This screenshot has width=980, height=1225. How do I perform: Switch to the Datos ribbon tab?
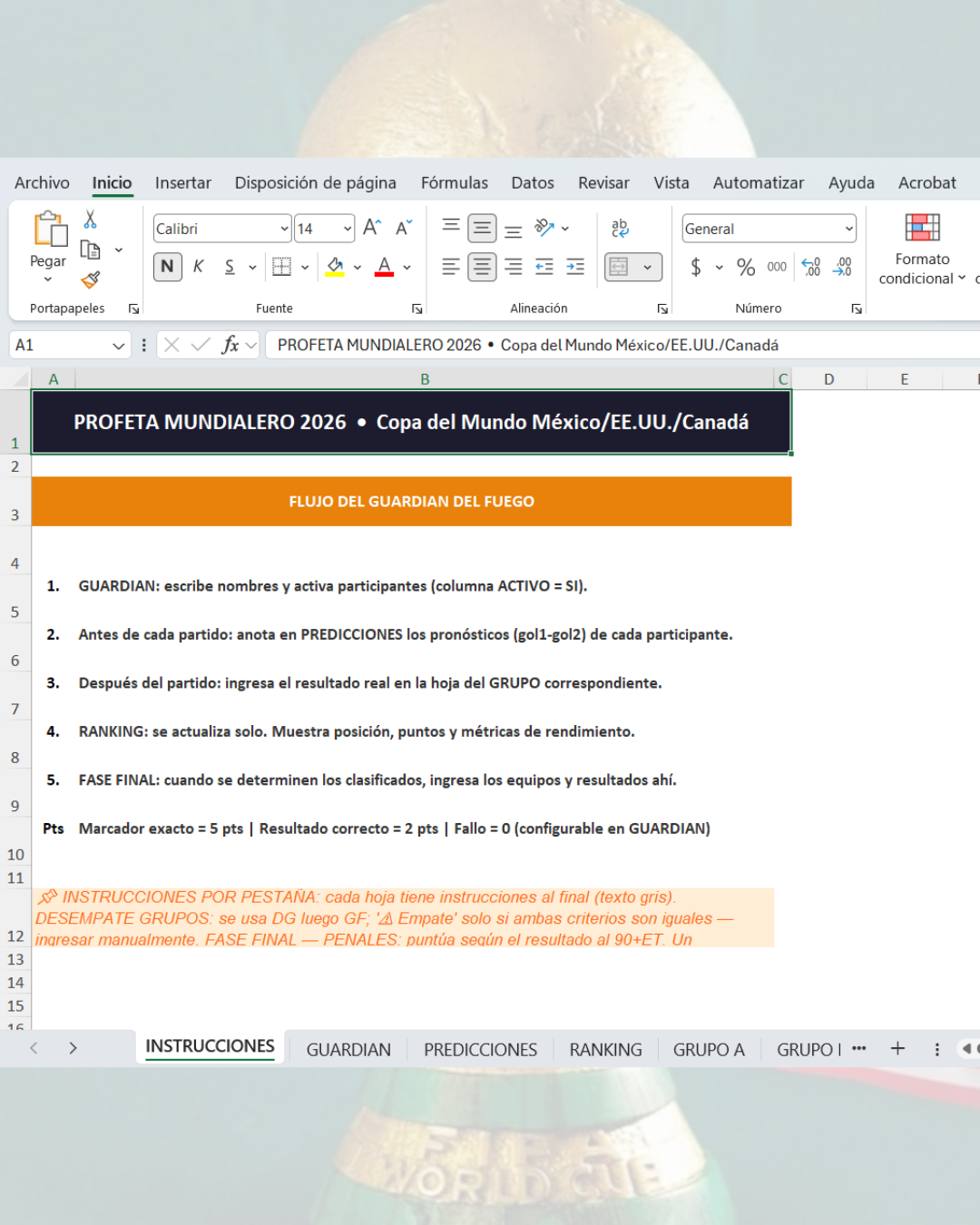(x=533, y=182)
